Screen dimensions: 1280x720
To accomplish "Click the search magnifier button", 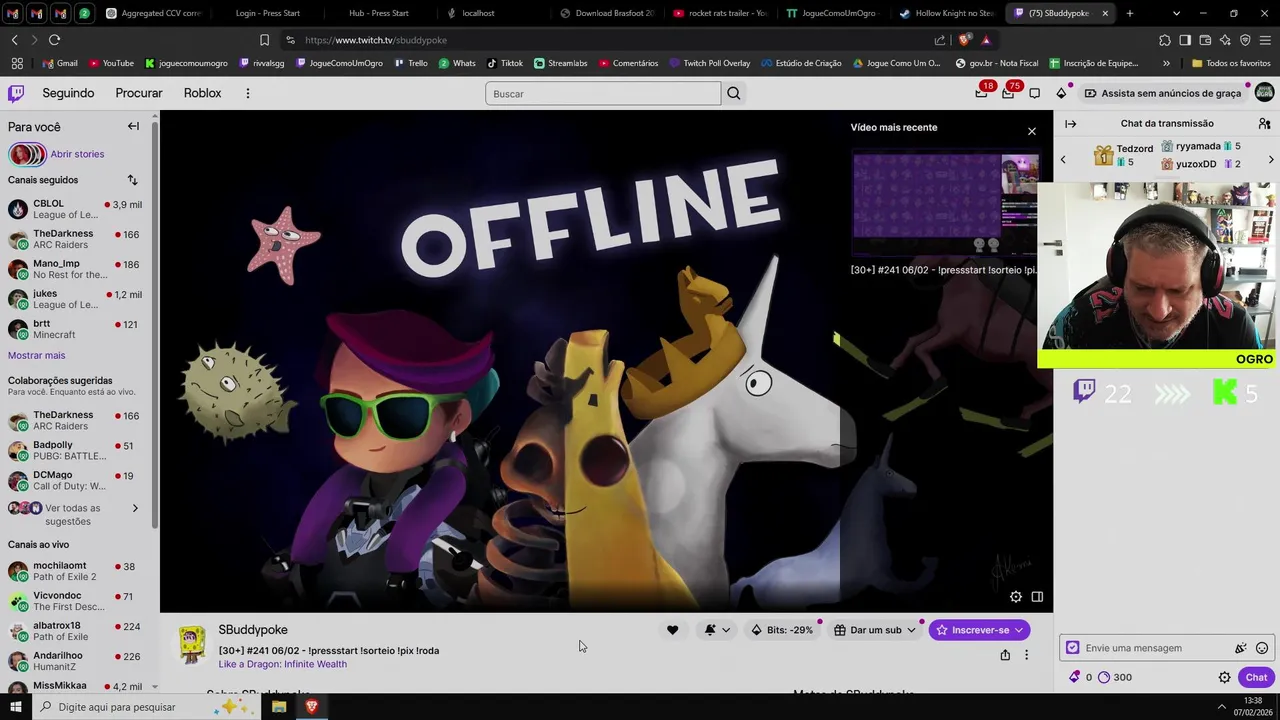I will coord(734,93).
